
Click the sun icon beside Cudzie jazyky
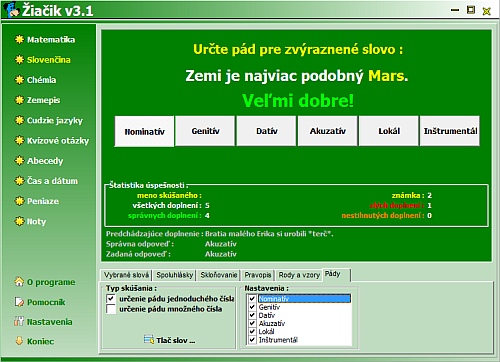pos(19,120)
